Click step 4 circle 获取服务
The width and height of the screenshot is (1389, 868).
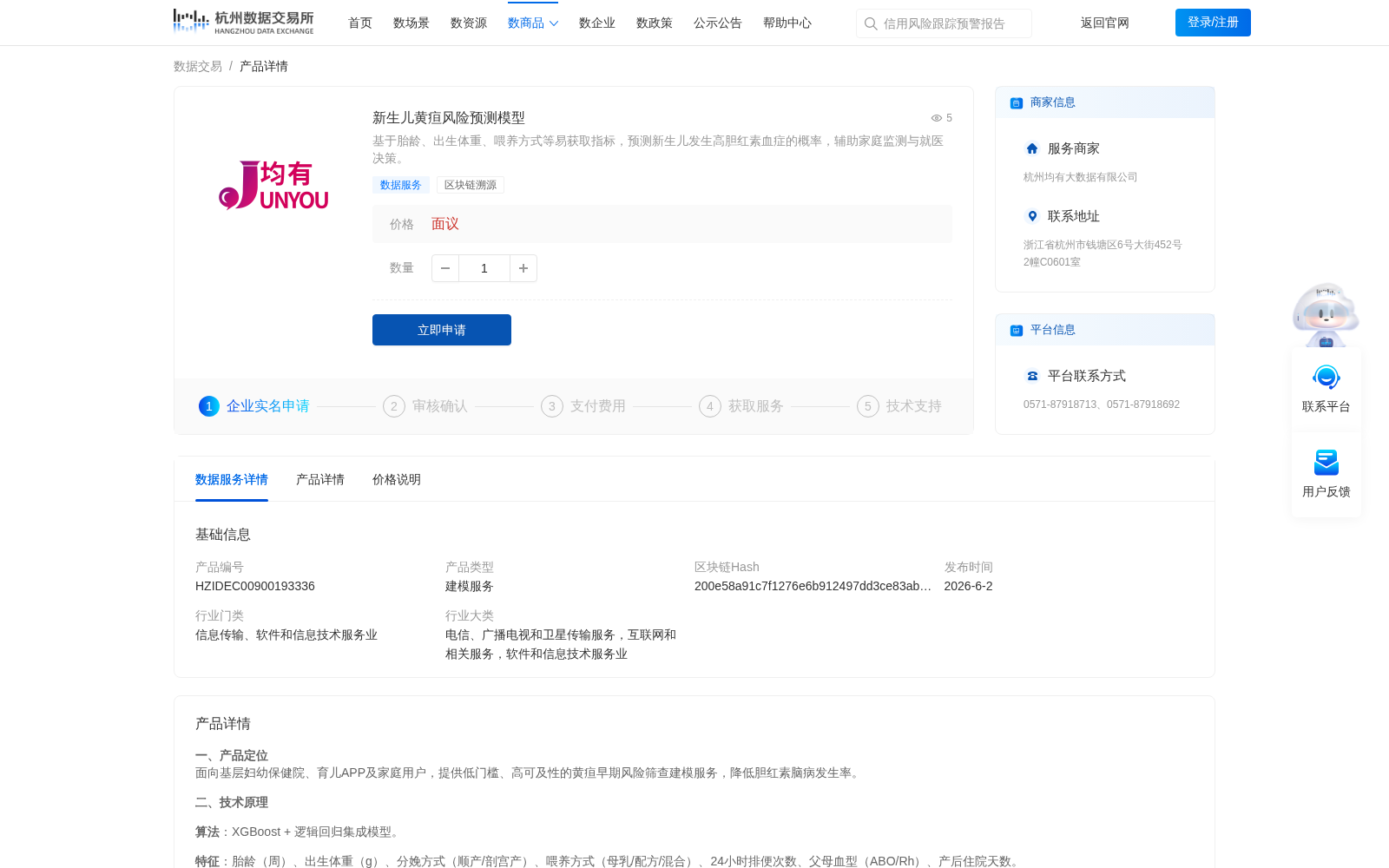pos(710,406)
